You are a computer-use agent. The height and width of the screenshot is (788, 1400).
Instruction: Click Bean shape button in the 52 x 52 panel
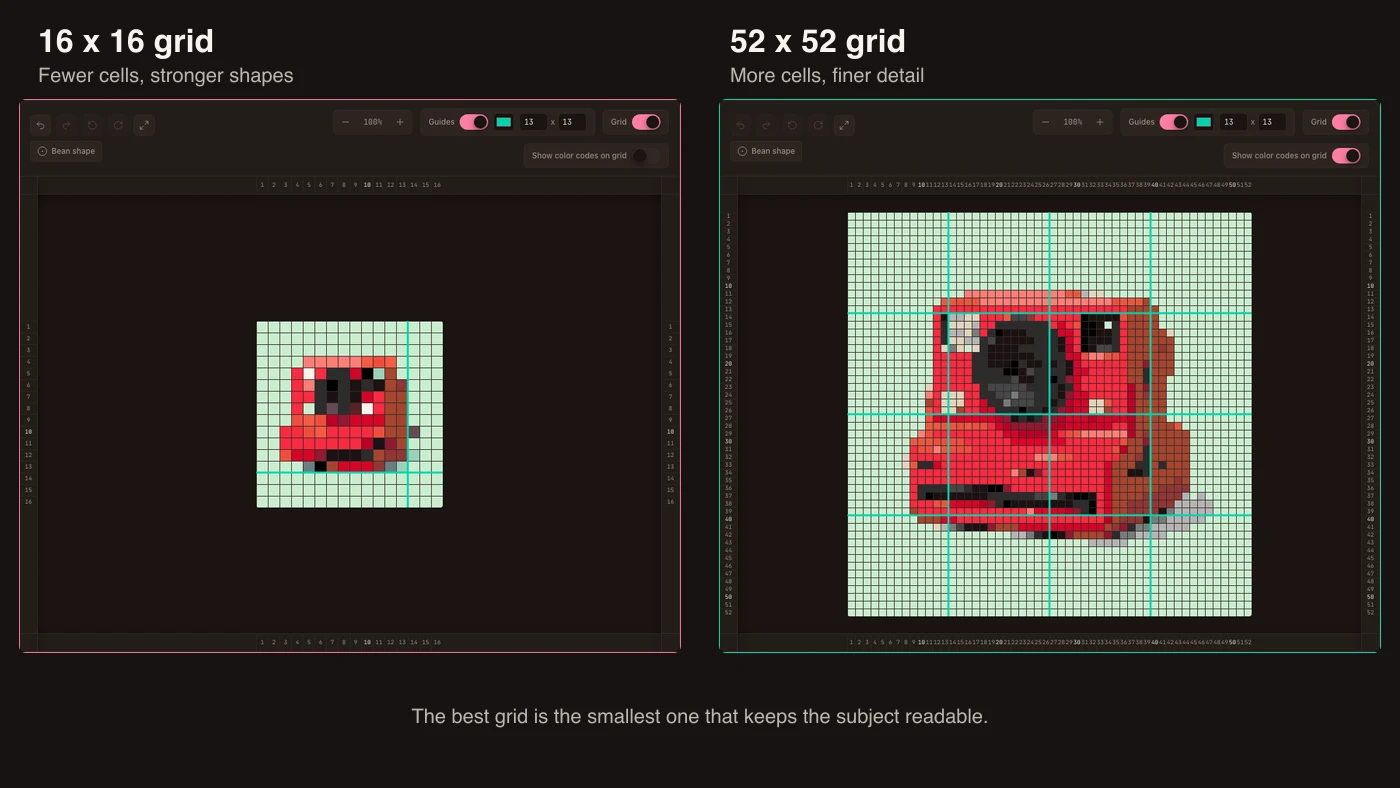(x=766, y=151)
